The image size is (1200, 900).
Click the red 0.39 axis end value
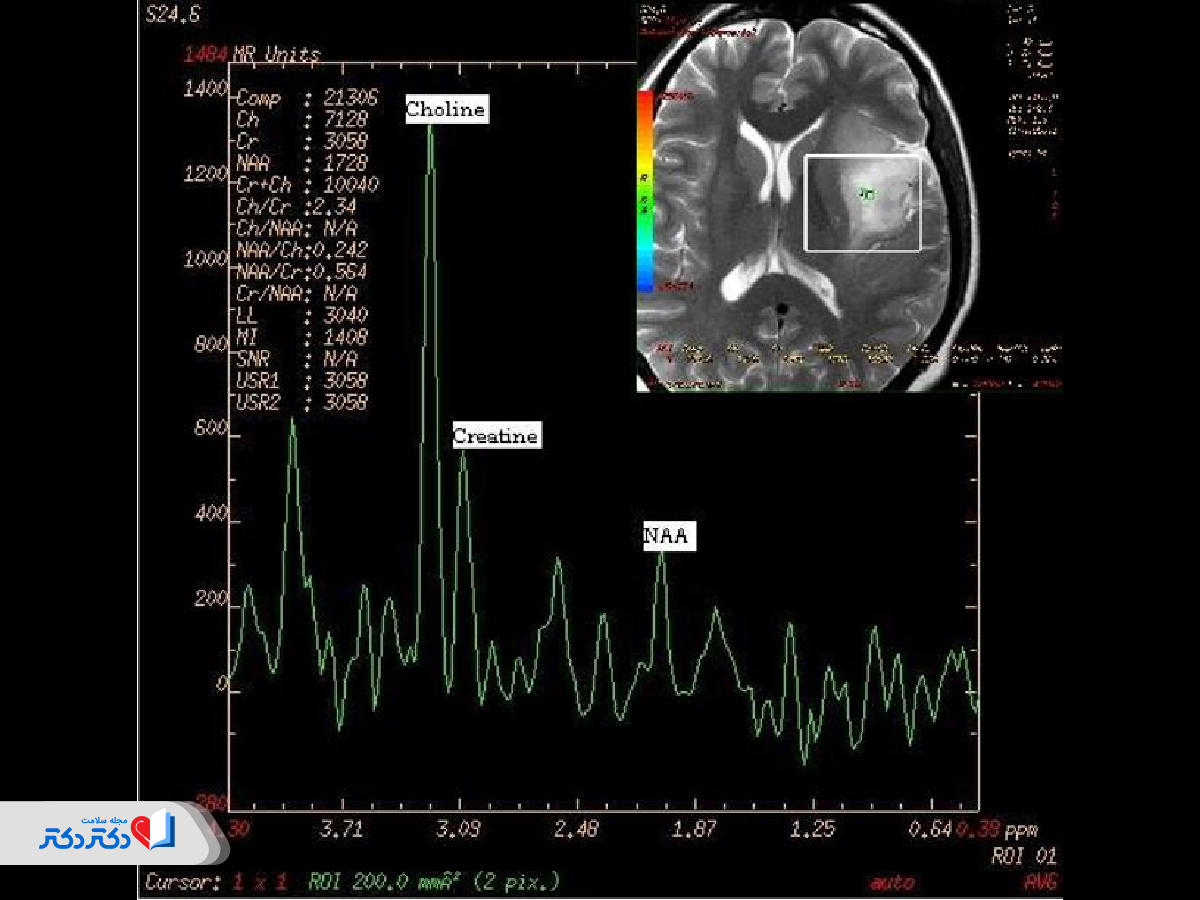977,829
